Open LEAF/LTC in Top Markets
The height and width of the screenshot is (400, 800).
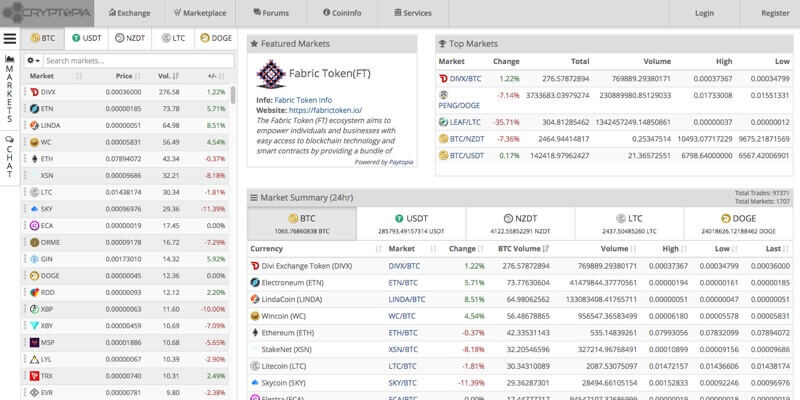point(465,122)
